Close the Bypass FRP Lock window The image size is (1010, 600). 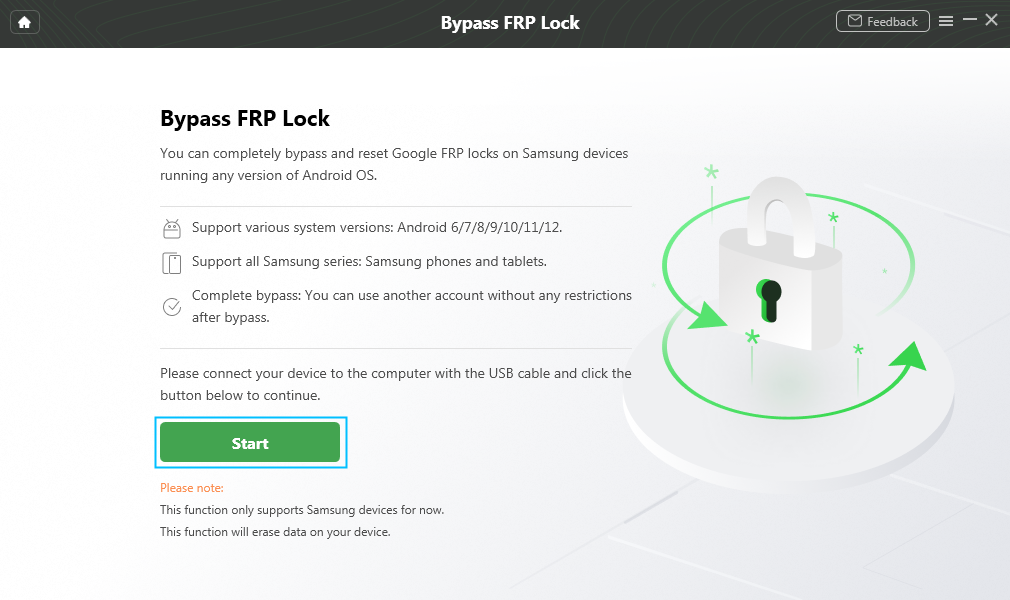tap(992, 20)
